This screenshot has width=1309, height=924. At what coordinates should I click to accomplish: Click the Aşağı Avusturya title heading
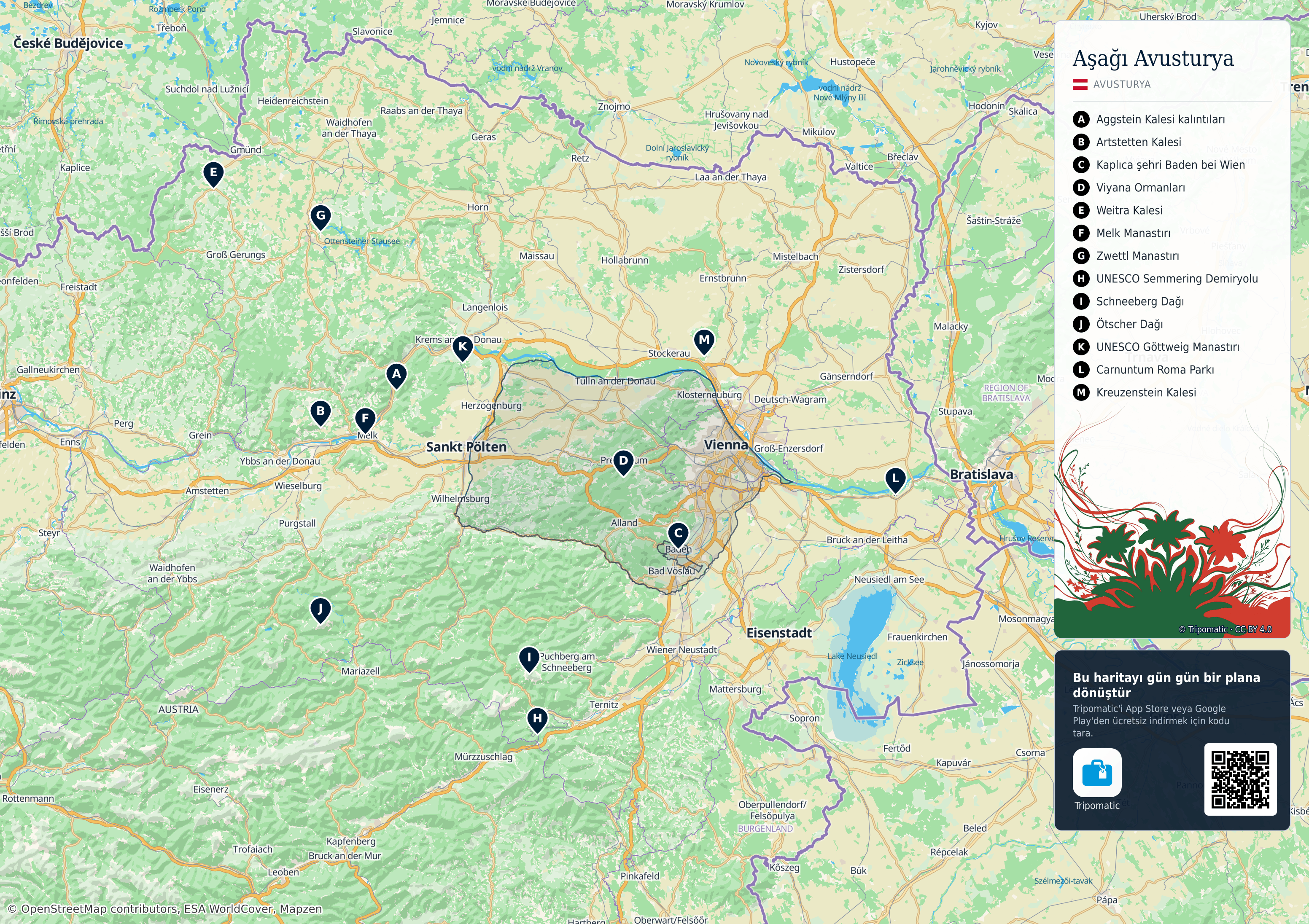tap(1153, 59)
